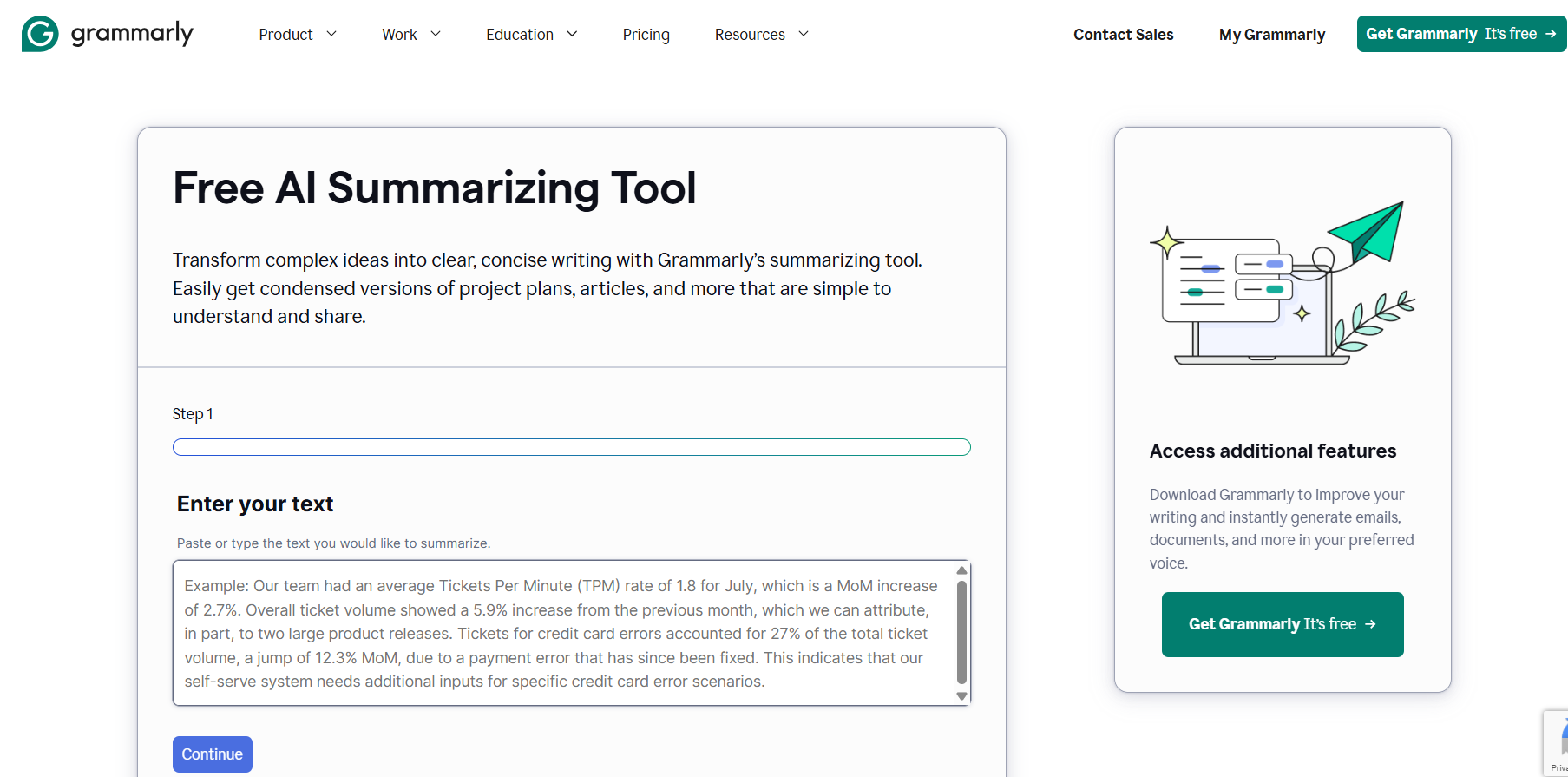Click the laptop and paper plane illustration
Screen dimensions: 1568x777
pos(1283,283)
